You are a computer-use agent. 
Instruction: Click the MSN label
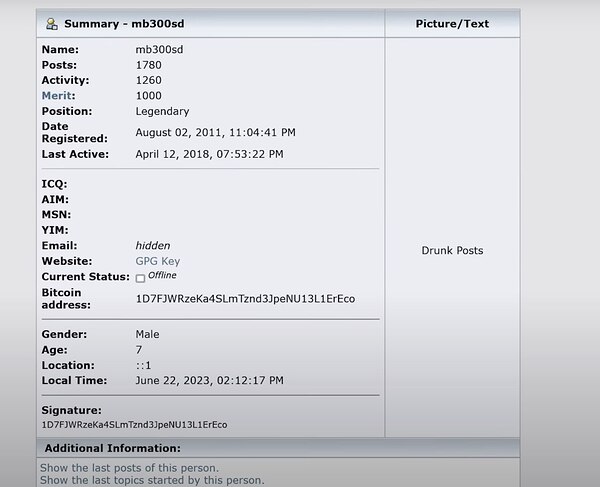click(56, 215)
